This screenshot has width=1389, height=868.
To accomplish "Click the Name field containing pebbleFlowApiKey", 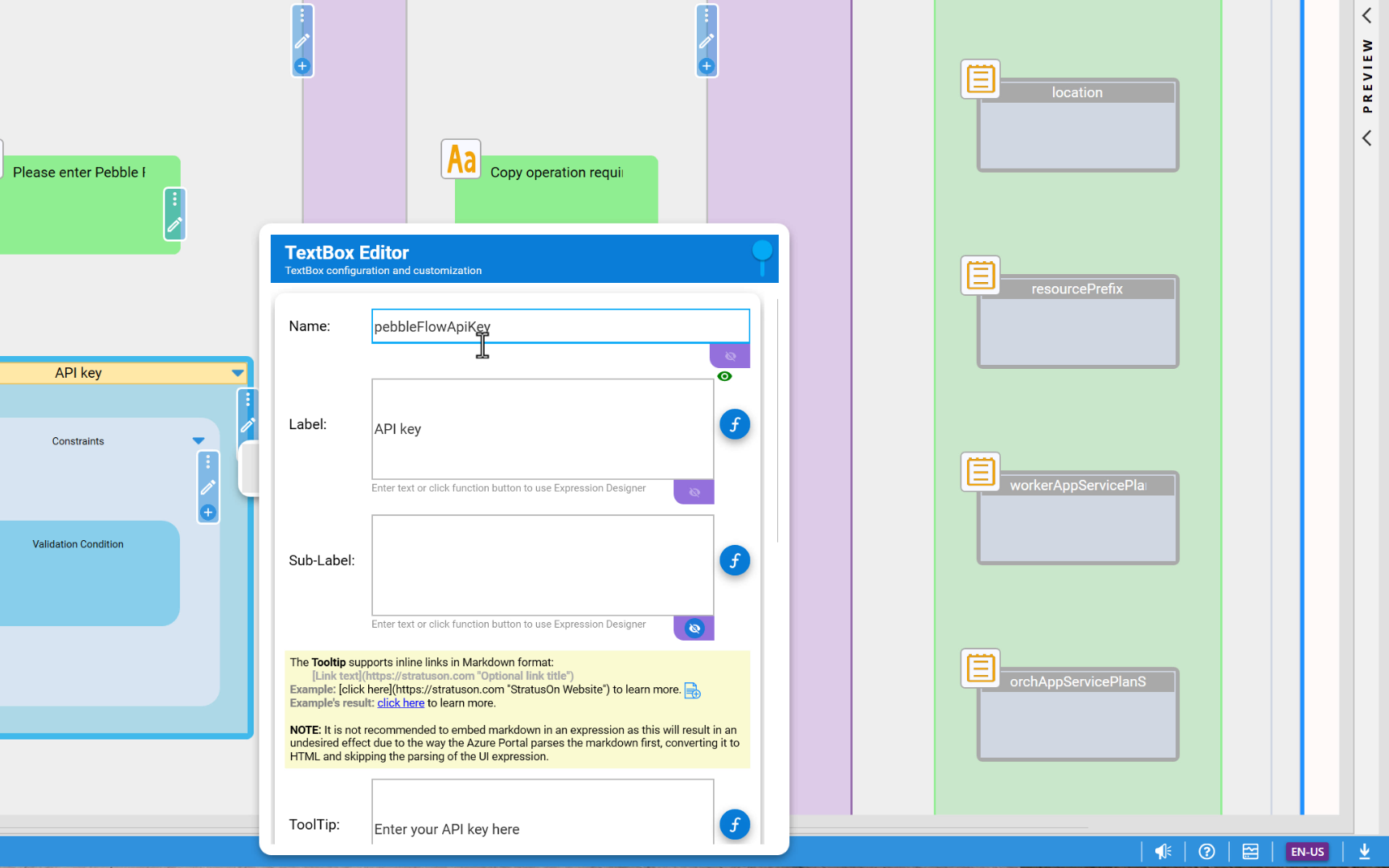I will [x=560, y=326].
